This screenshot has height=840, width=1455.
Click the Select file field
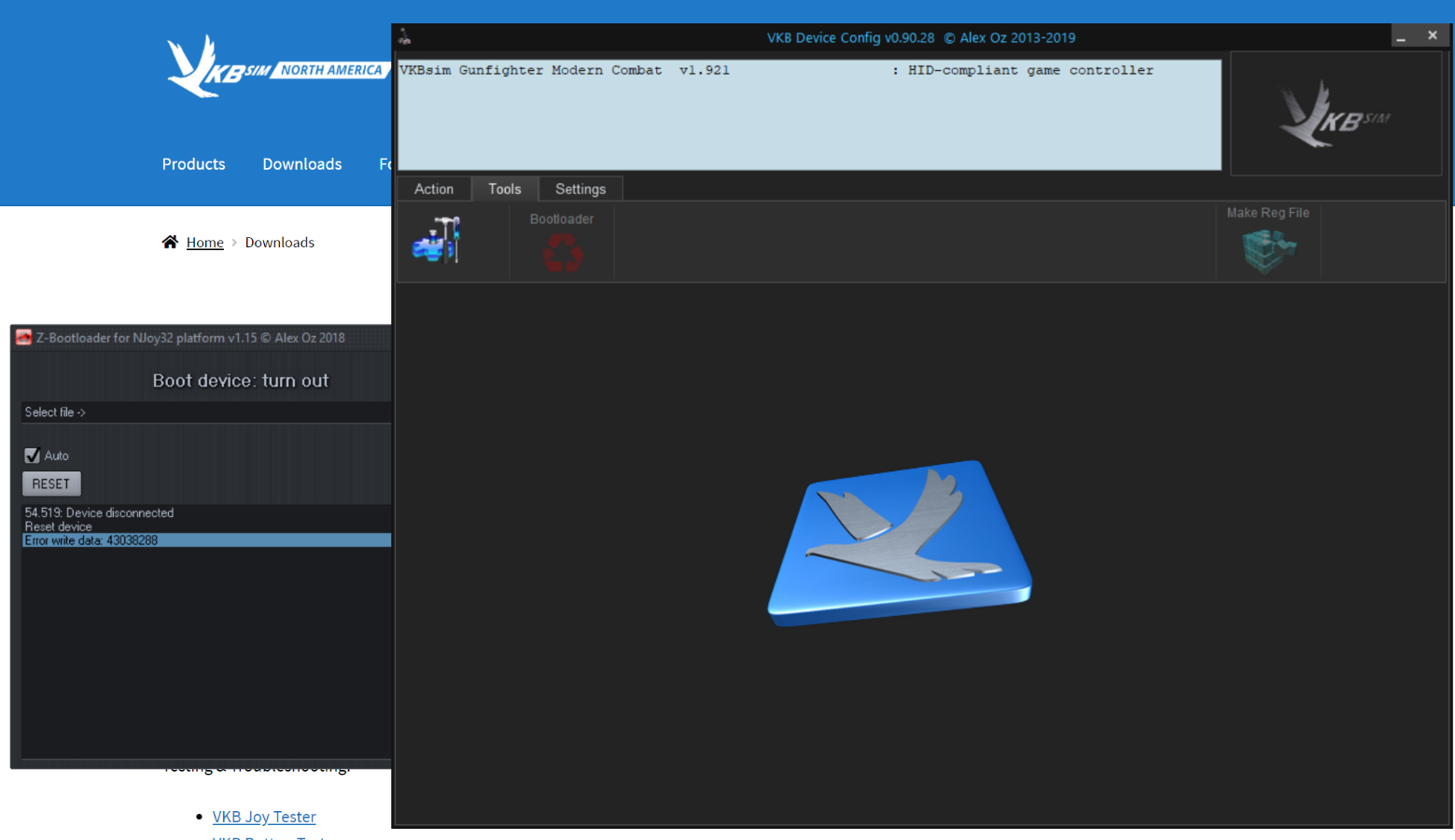click(x=205, y=413)
